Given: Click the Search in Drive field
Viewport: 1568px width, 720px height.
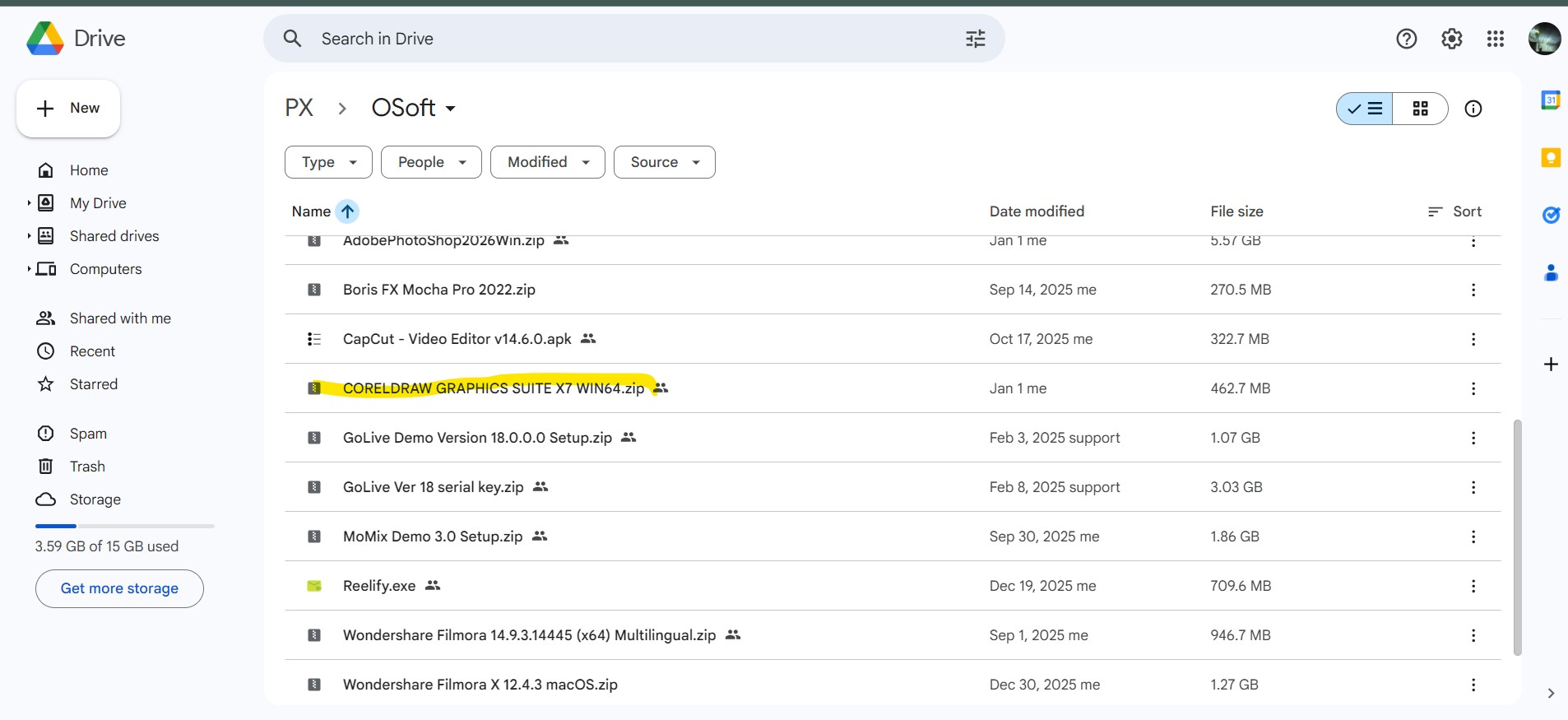Looking at the screenshot, I should tap(625, 39).
